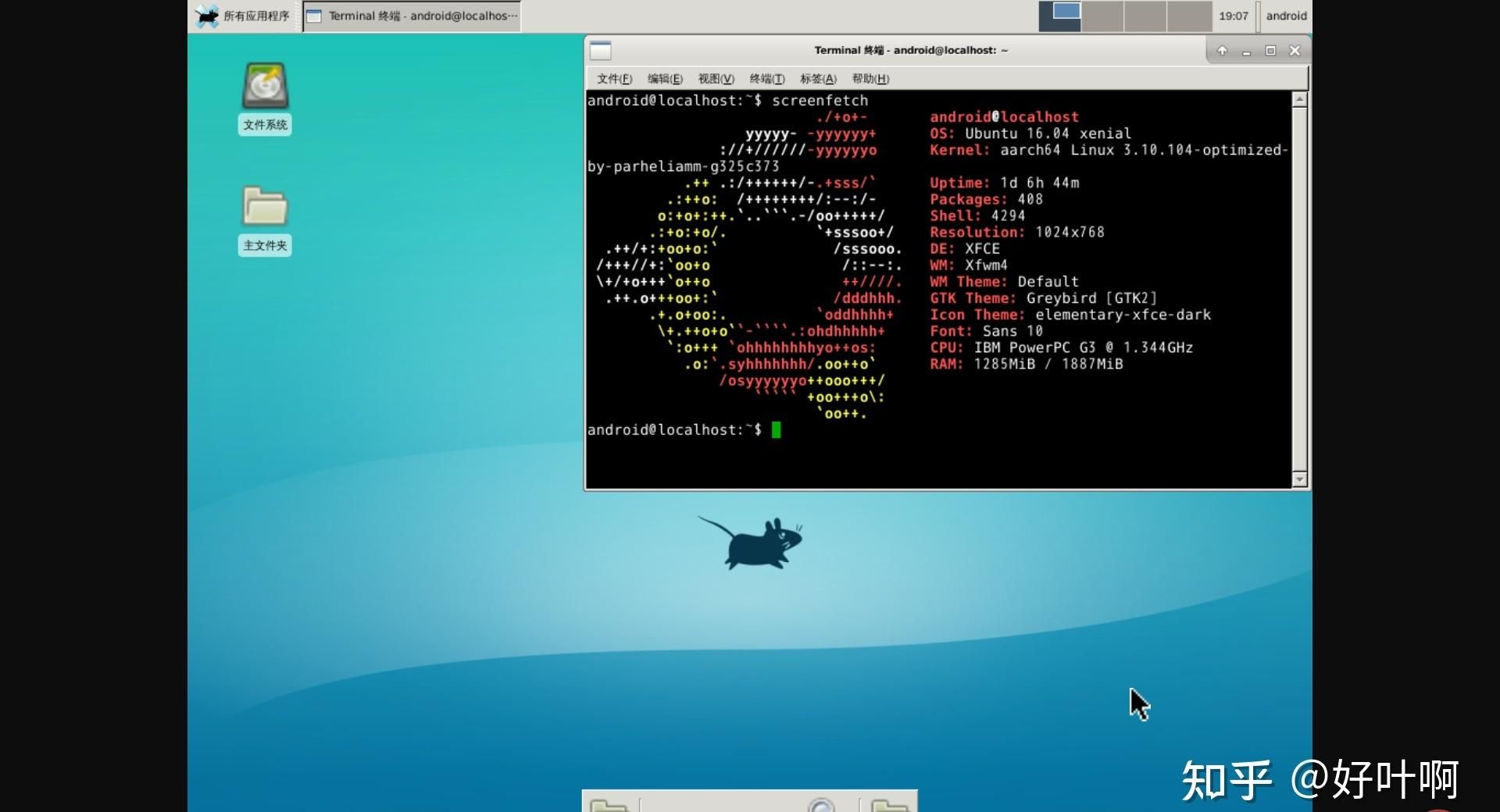The width and height of the screenshot is (1500, 812).
Task: Click the Xfce mouse logo in the panel
Action: tap(206, 16)
